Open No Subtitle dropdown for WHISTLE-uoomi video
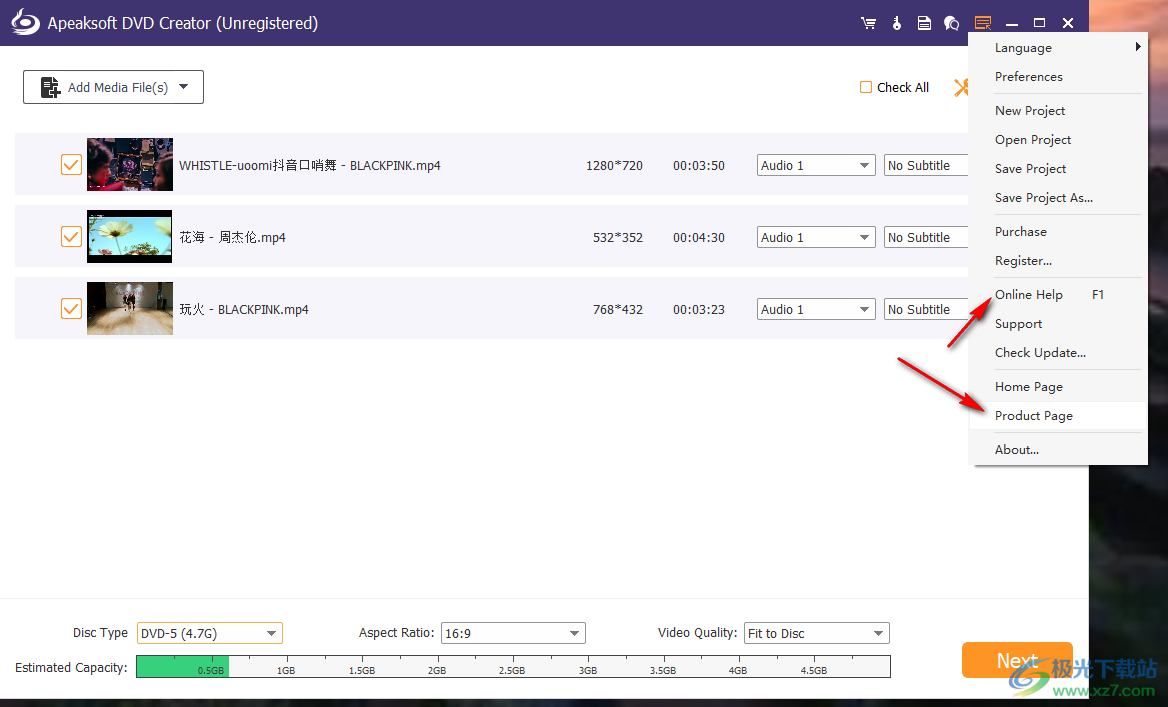The height and width of the screenshot is (707, 1168). click(x=926, y=165)
